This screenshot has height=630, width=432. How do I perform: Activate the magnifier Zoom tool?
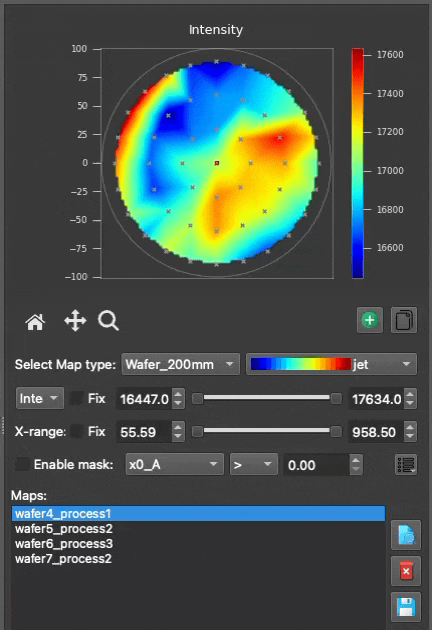click(108, 321)
